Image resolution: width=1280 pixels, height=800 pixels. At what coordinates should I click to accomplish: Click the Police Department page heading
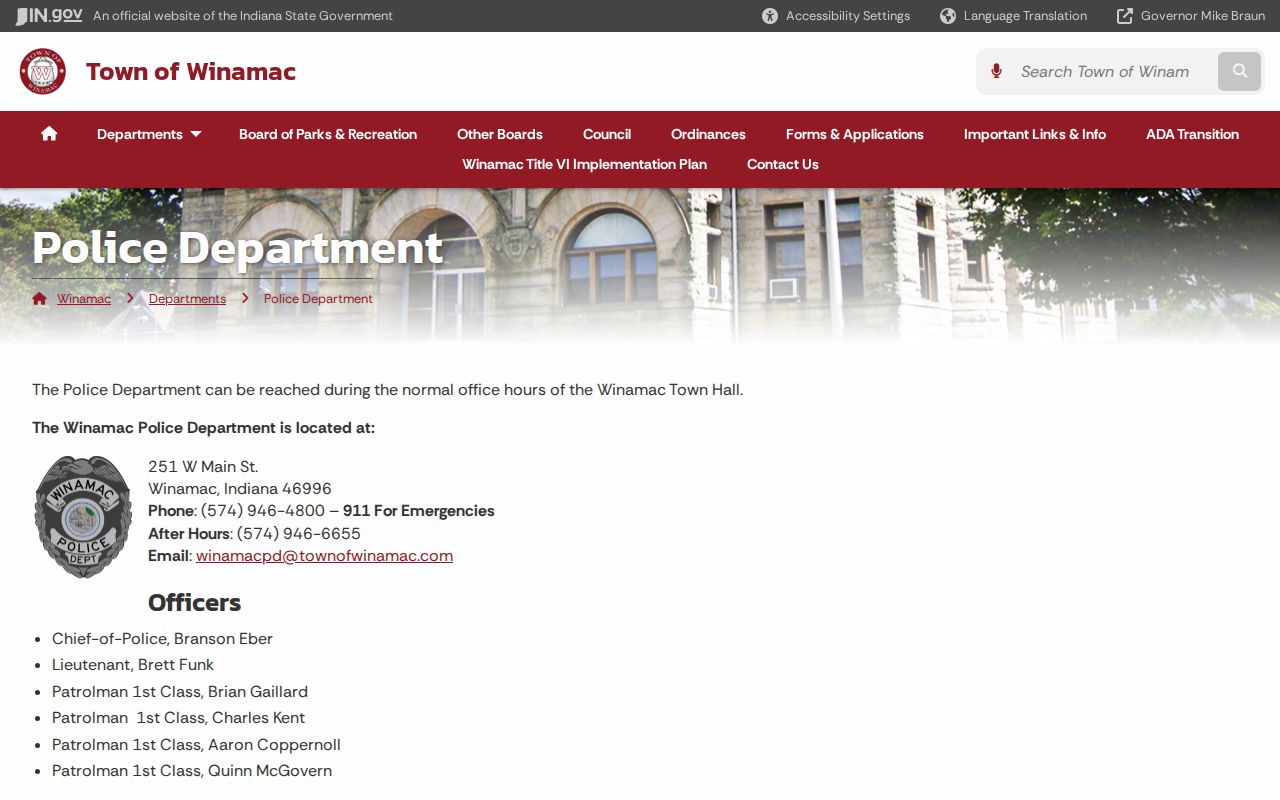(x=238, y=247)
